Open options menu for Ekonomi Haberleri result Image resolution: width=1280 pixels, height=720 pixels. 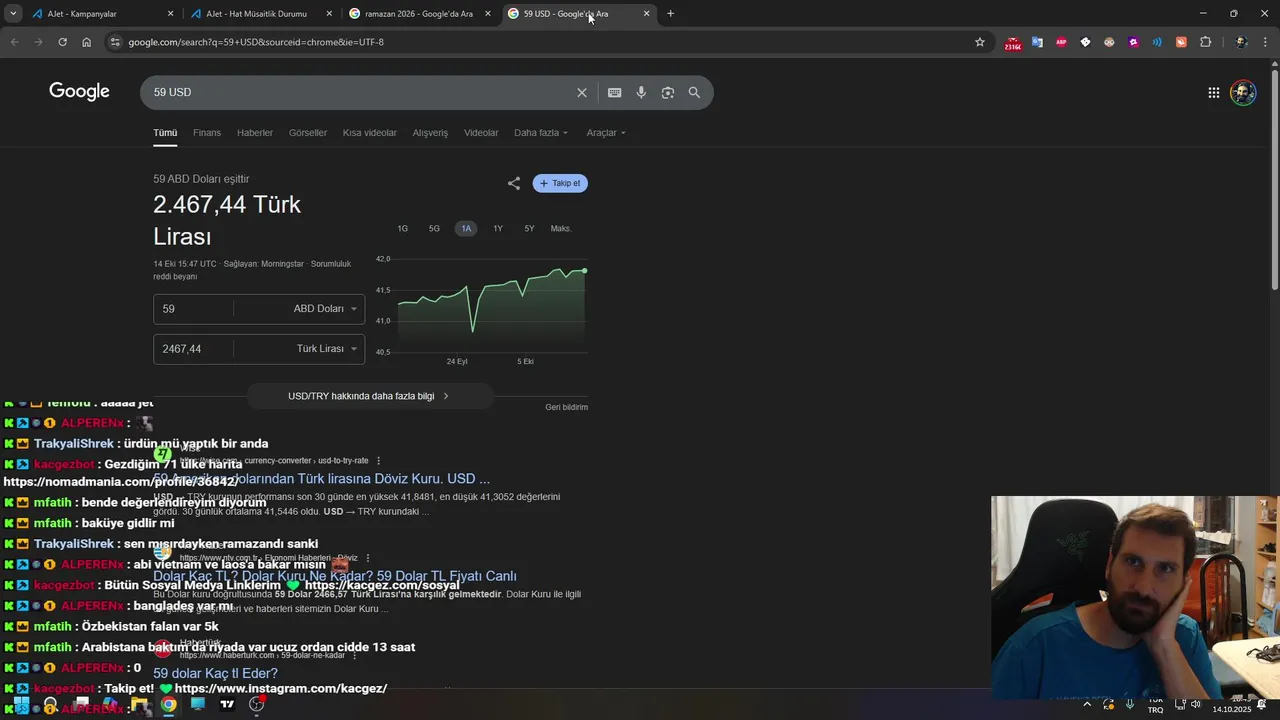click(x=368, y=558)
